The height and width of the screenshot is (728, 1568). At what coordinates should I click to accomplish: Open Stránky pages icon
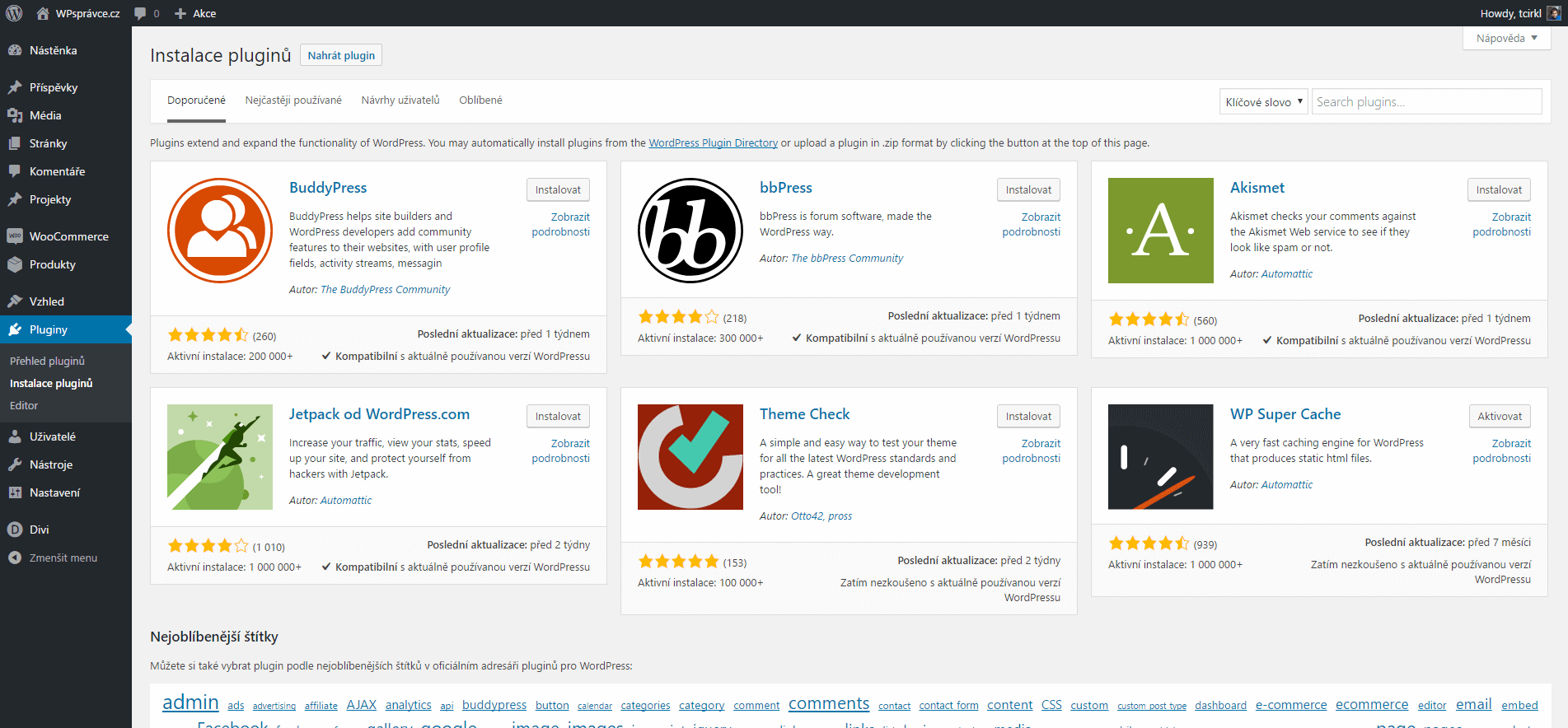click(x=15, y=143)
